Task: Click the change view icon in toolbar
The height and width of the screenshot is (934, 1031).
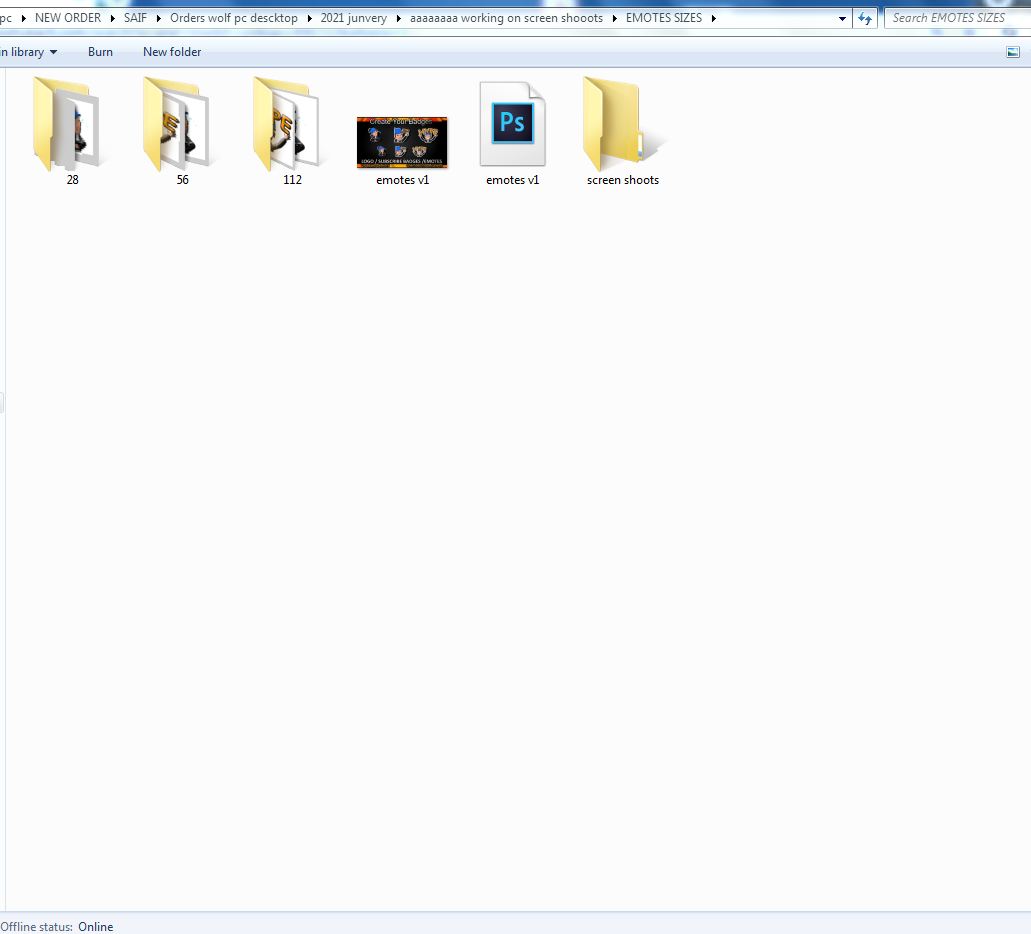Action: [1013, 52]
